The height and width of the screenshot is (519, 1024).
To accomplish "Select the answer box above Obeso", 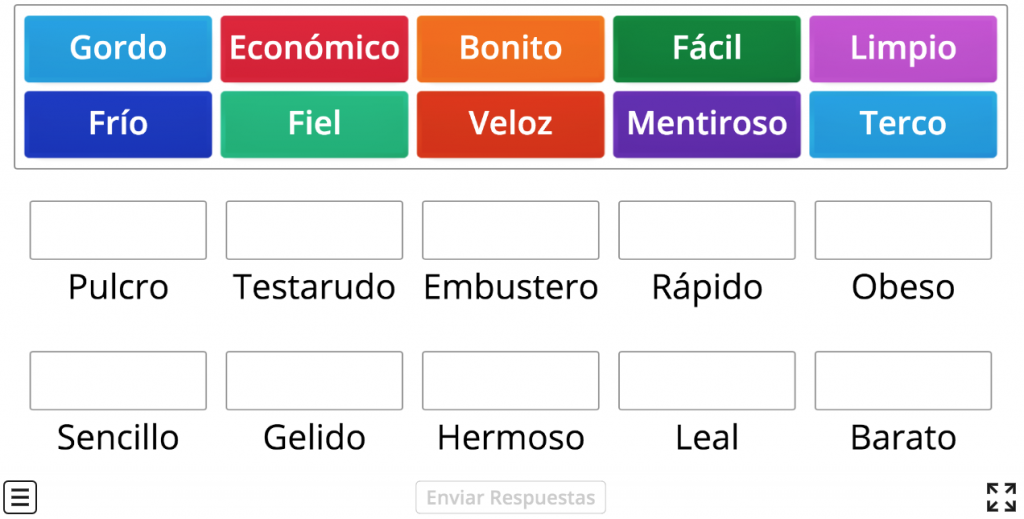I will pos(903,230).
